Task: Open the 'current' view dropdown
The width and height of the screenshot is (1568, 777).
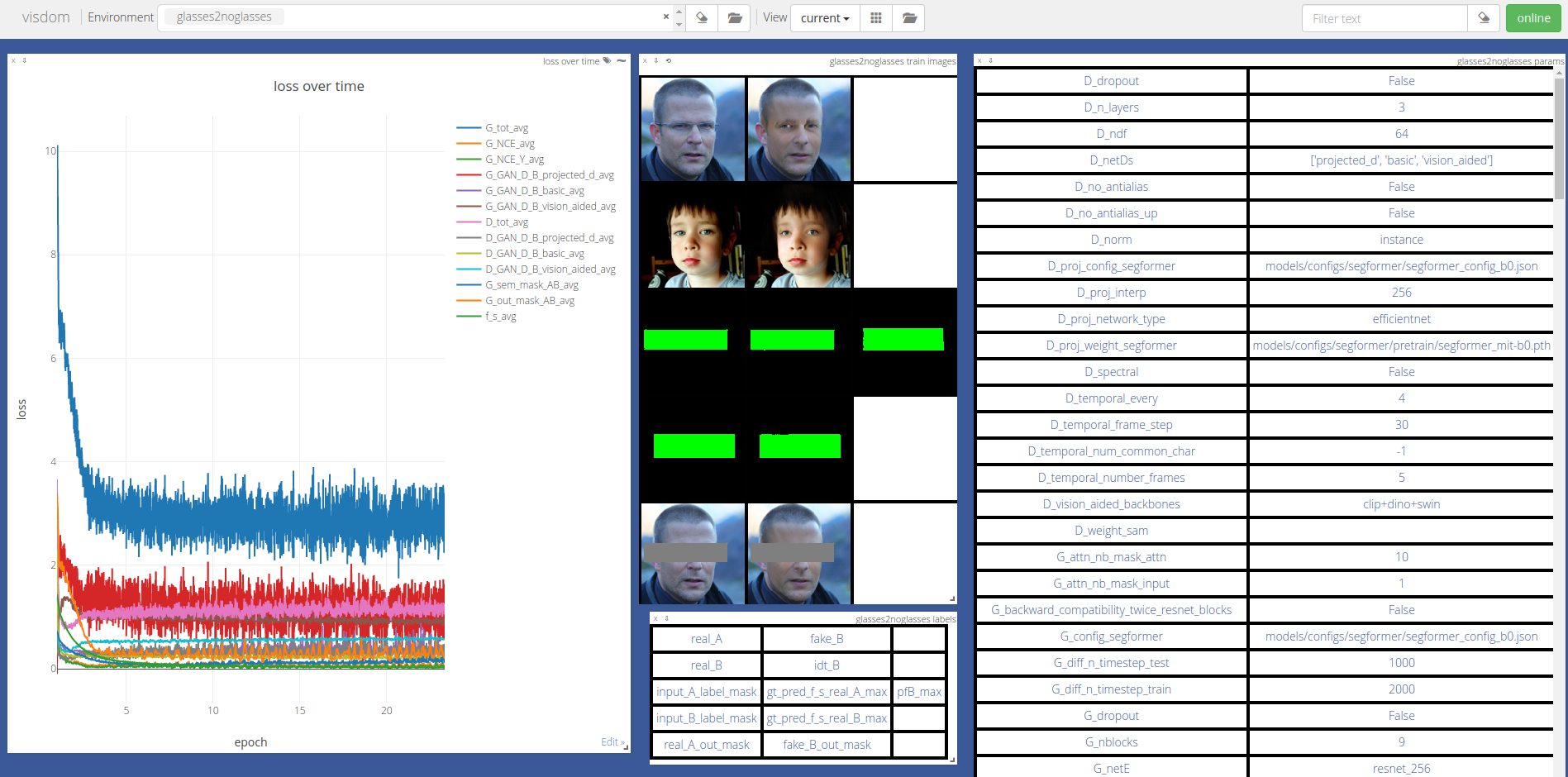Action: (x=825, y=18)
